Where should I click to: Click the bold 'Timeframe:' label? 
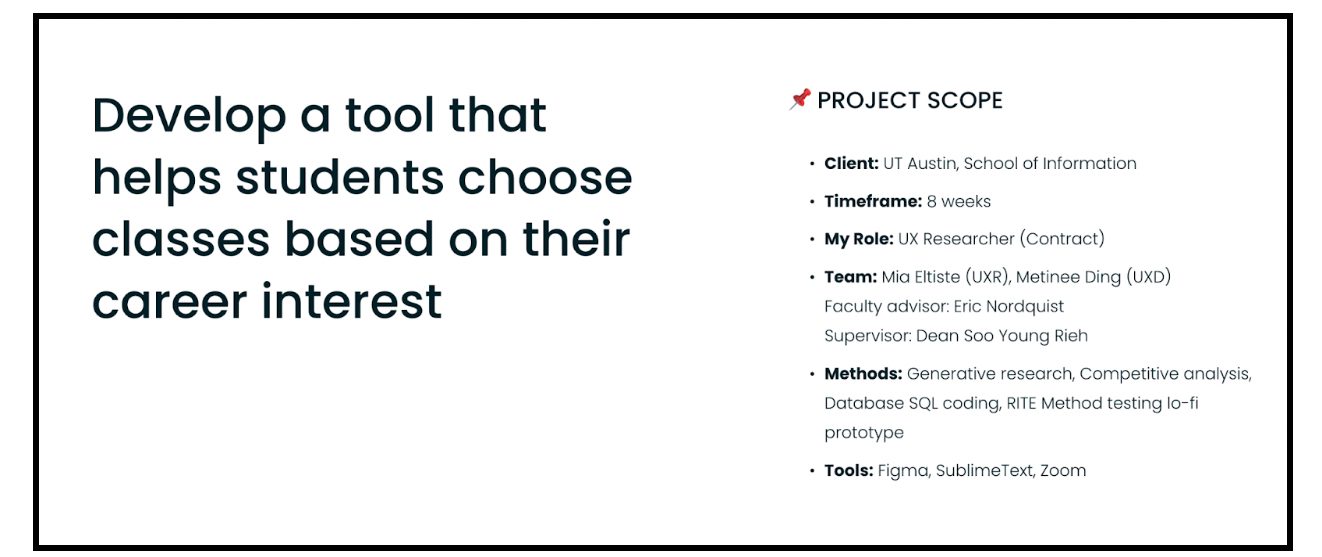(x=873, y=201)
